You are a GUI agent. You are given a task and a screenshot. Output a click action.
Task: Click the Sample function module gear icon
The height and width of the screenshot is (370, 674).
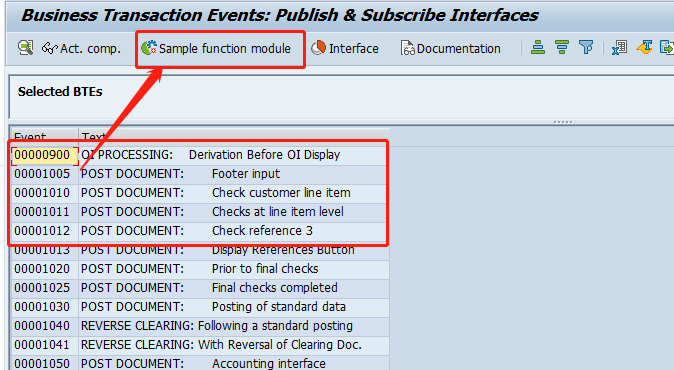[x=149, y=48]
